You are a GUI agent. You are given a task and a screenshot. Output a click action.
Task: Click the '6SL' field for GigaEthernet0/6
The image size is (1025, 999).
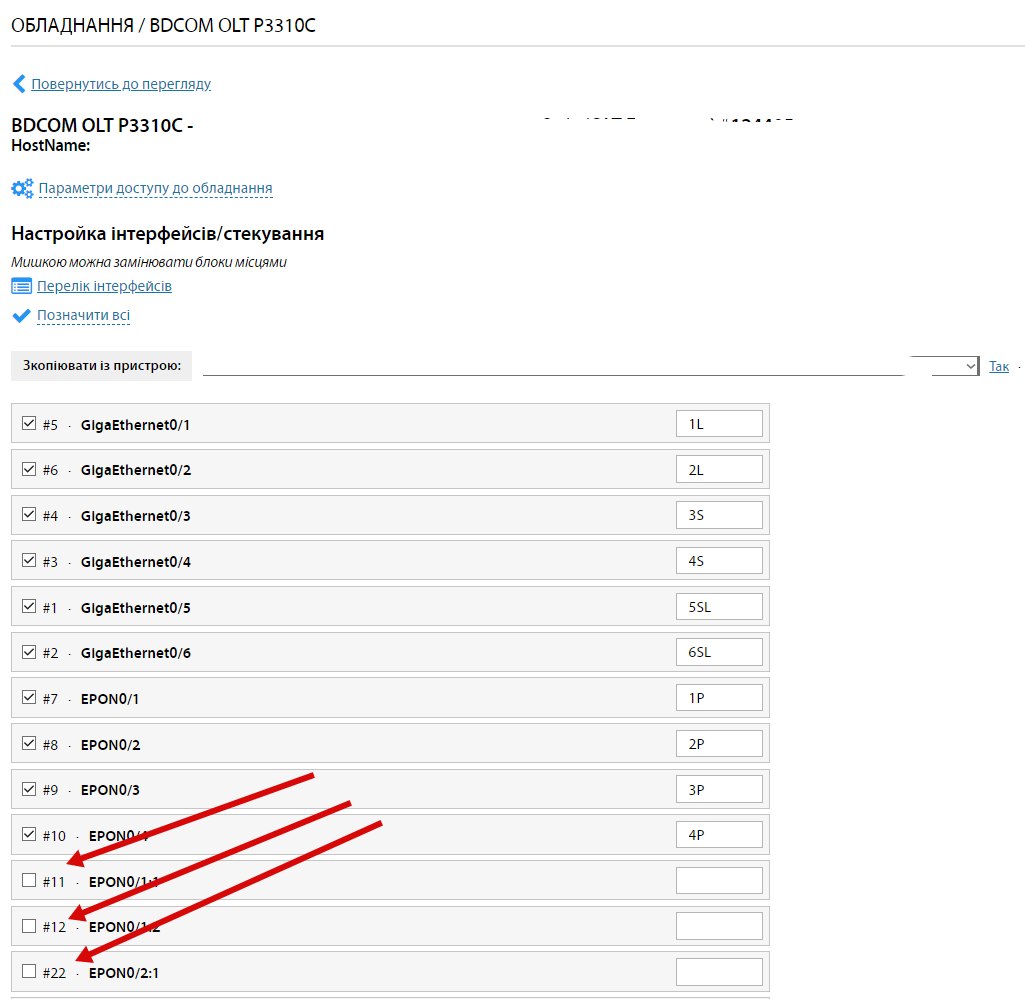click(x=719, y=652)
